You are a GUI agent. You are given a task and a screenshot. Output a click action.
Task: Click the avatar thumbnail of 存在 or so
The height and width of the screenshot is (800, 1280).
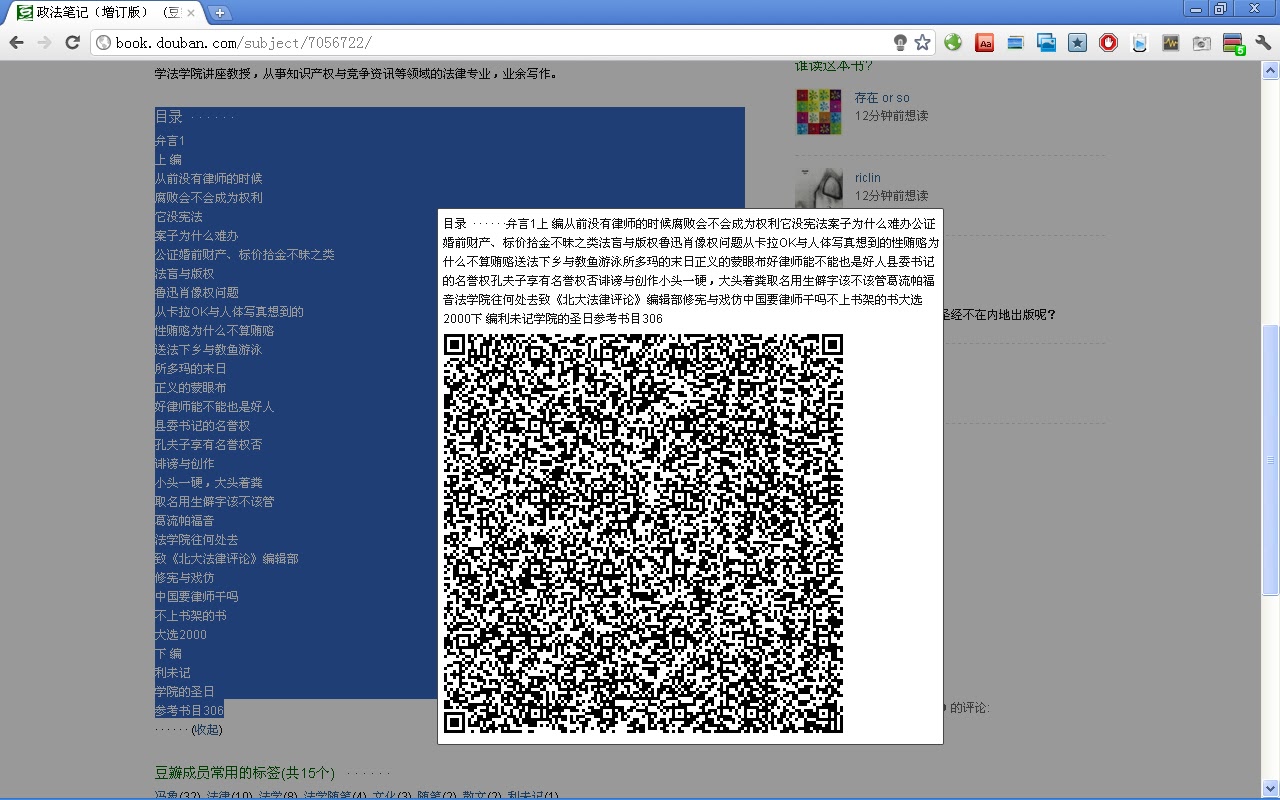point(818,111)
